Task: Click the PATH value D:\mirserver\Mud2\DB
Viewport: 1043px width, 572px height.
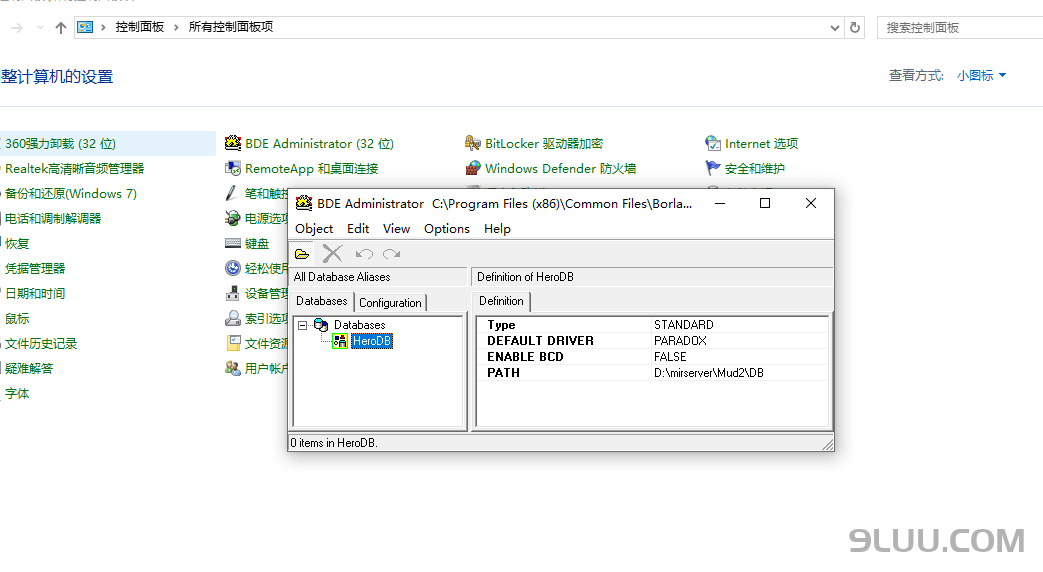Action: coord(739,372)
